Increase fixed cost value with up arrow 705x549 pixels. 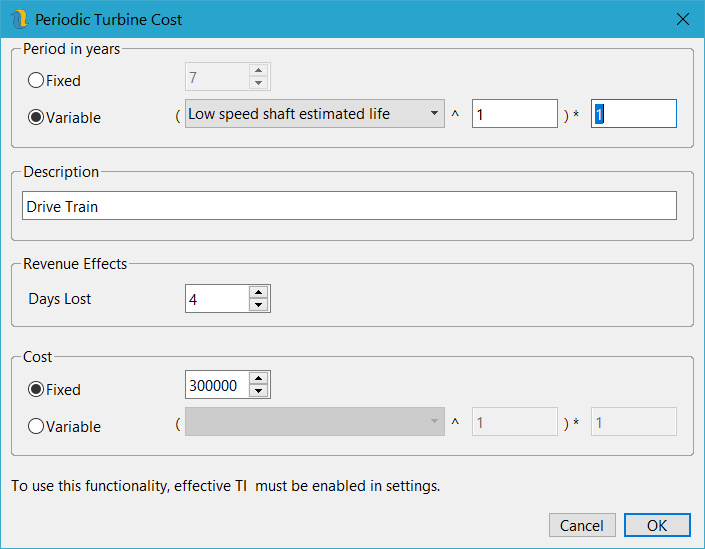click(x=258, y=378)
